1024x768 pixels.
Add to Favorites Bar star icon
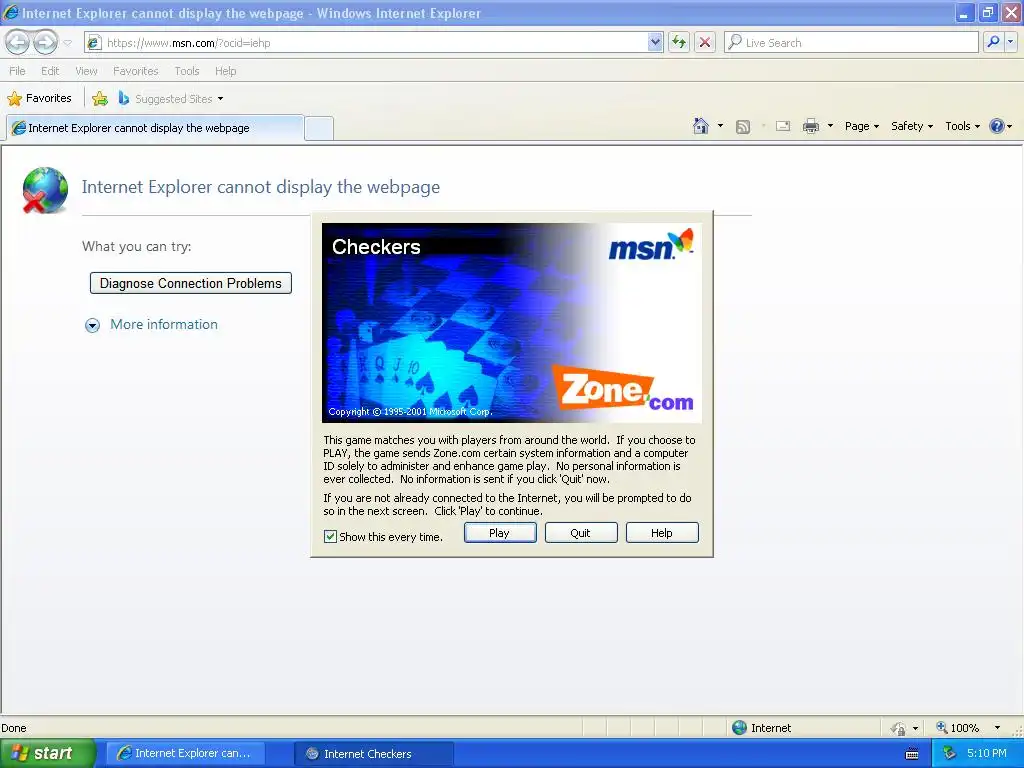tap(100, 99)
